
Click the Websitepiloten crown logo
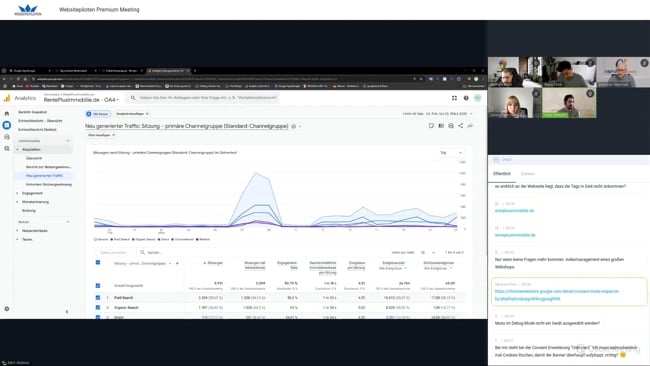(28, 10)
